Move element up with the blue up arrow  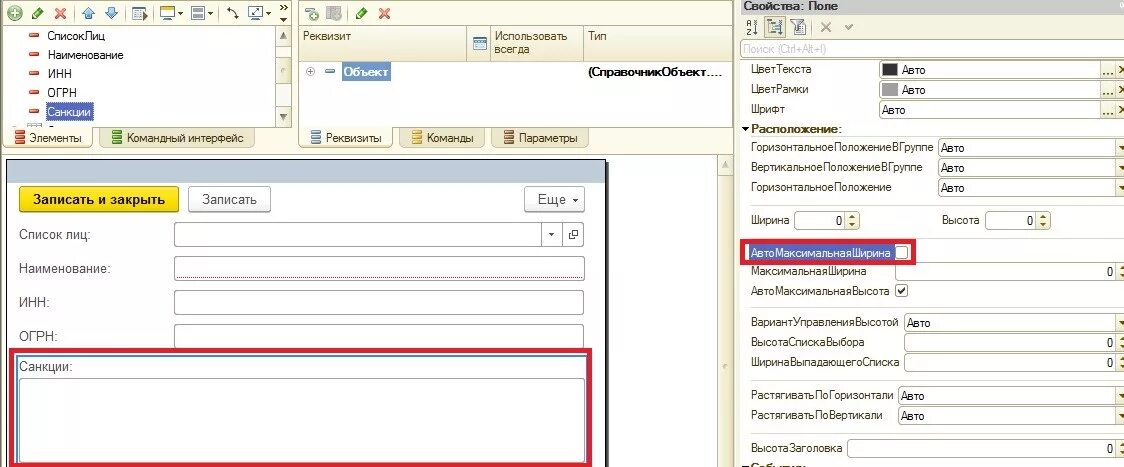pos(89,13)
